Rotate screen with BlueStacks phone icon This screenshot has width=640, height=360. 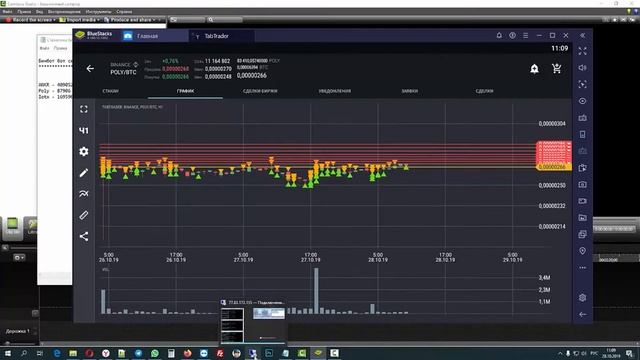point(582,134)
